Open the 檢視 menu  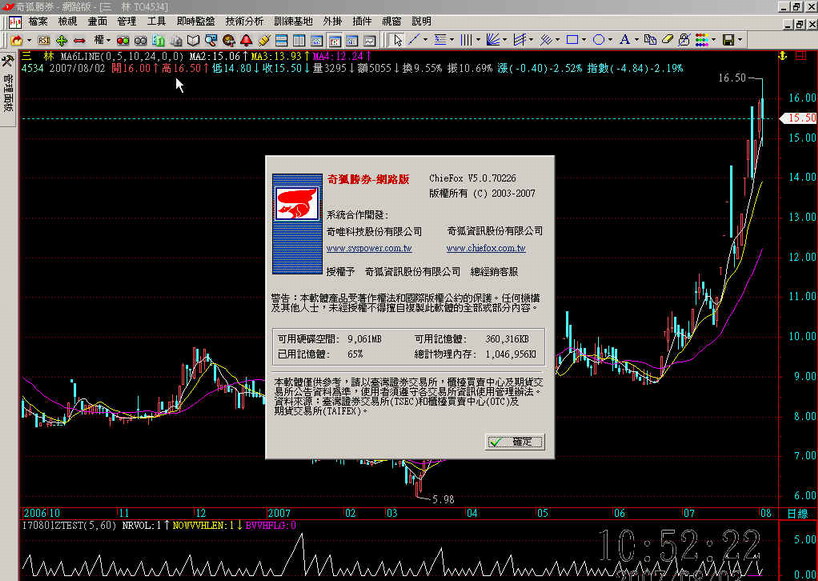click(x=67, y=21)
